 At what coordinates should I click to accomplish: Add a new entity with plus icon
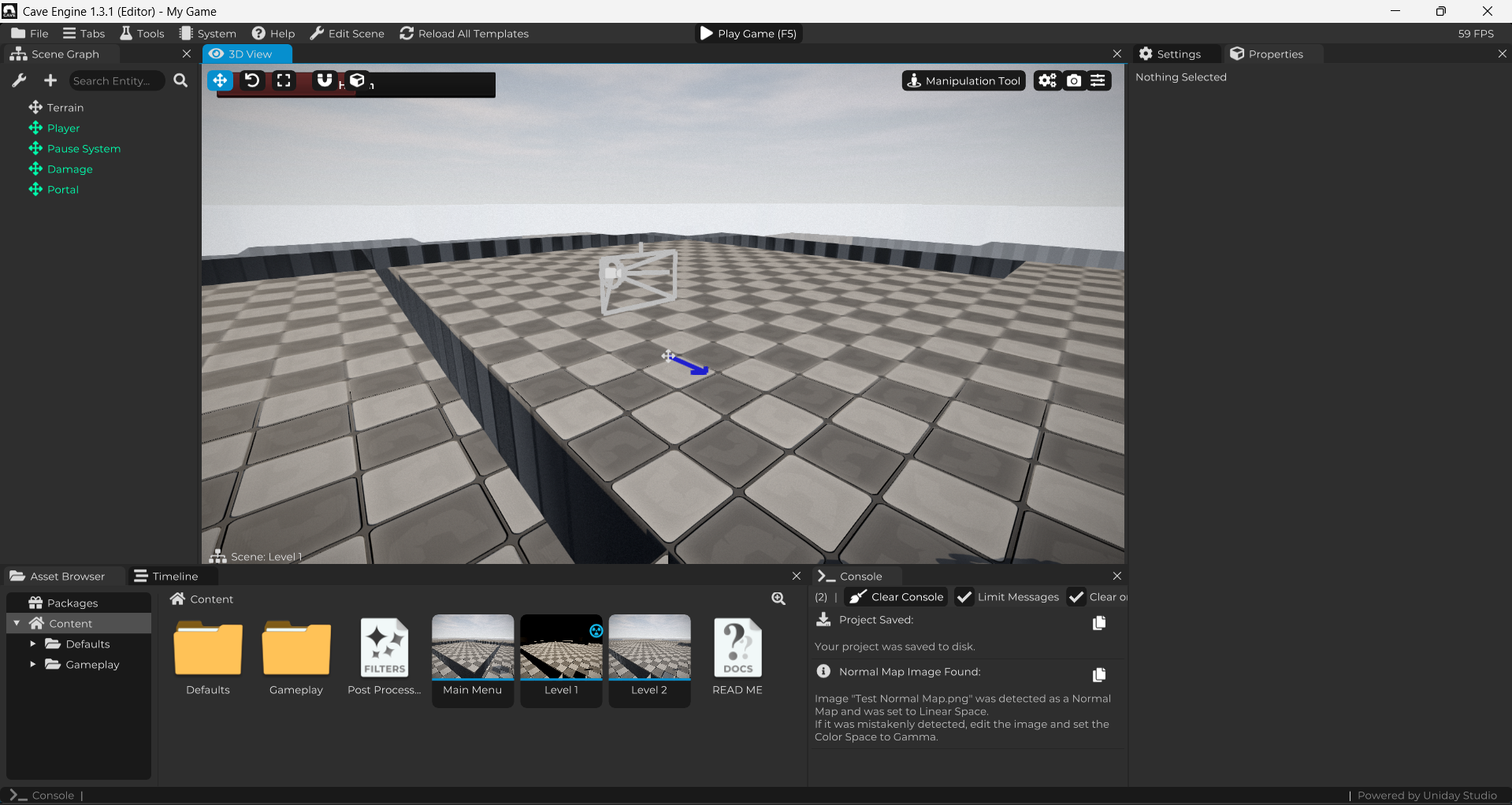(50, 80)
